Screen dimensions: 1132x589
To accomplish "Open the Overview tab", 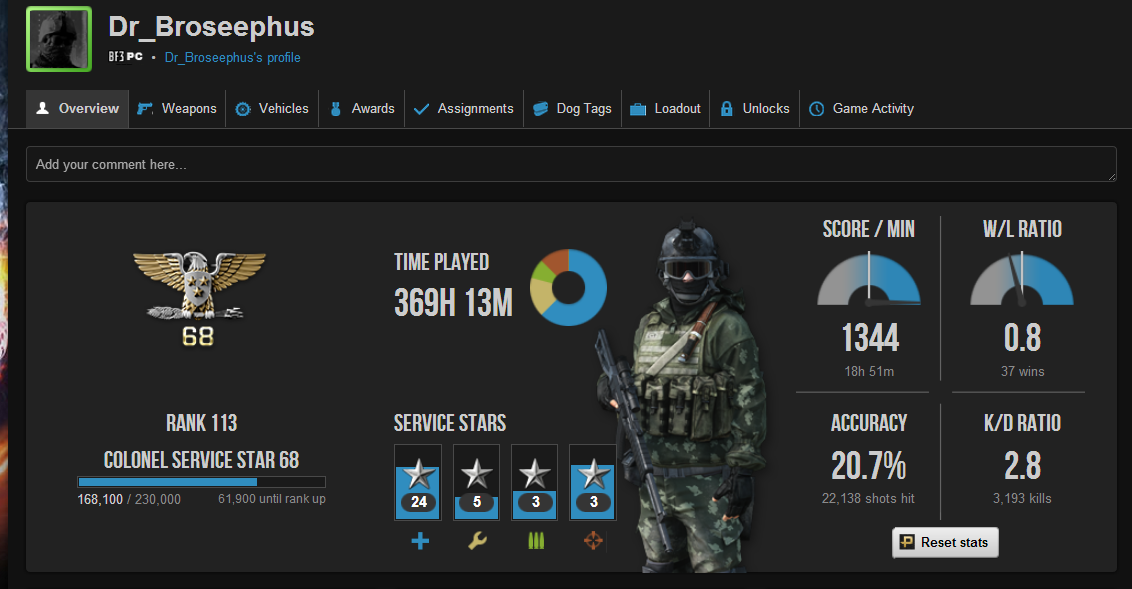I will (x=77, y=109).
